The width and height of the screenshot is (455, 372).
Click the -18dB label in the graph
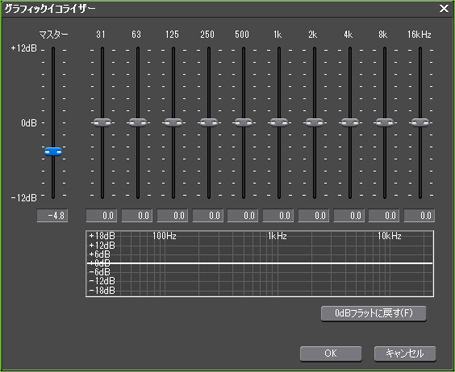[x=102, y=291]
